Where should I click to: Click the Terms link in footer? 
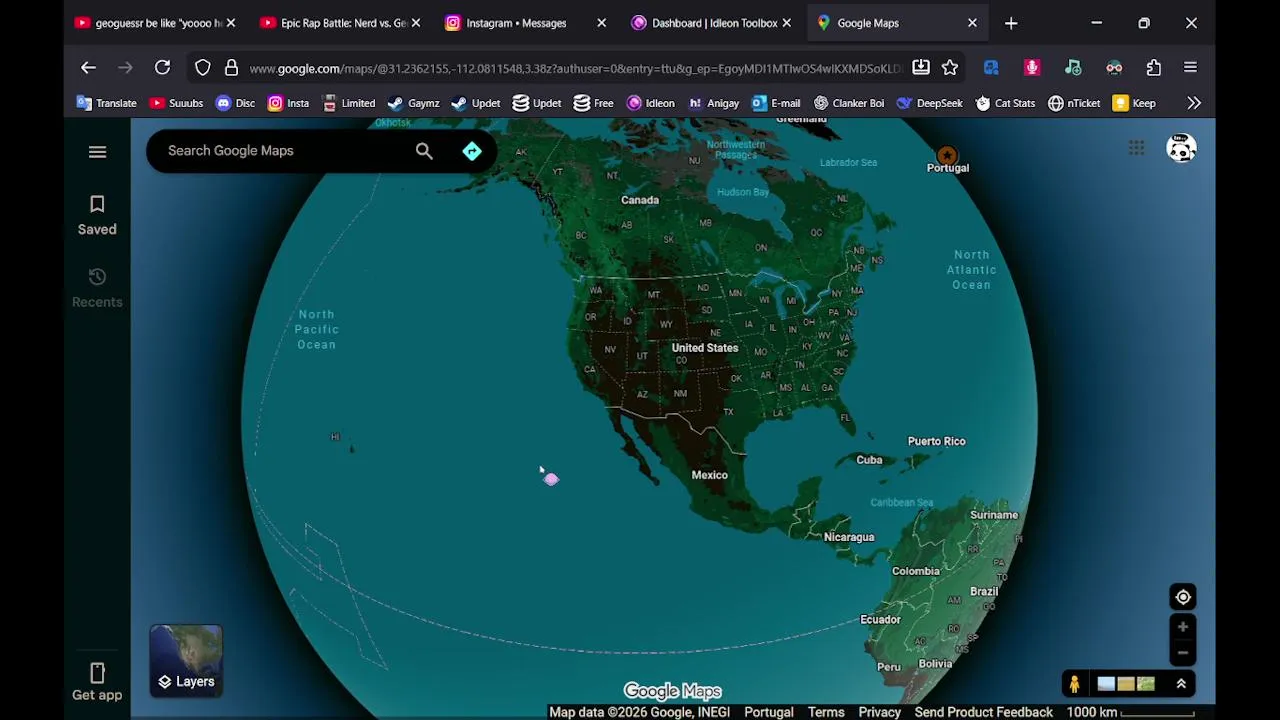pyautogui.click(x=826, y=712)
